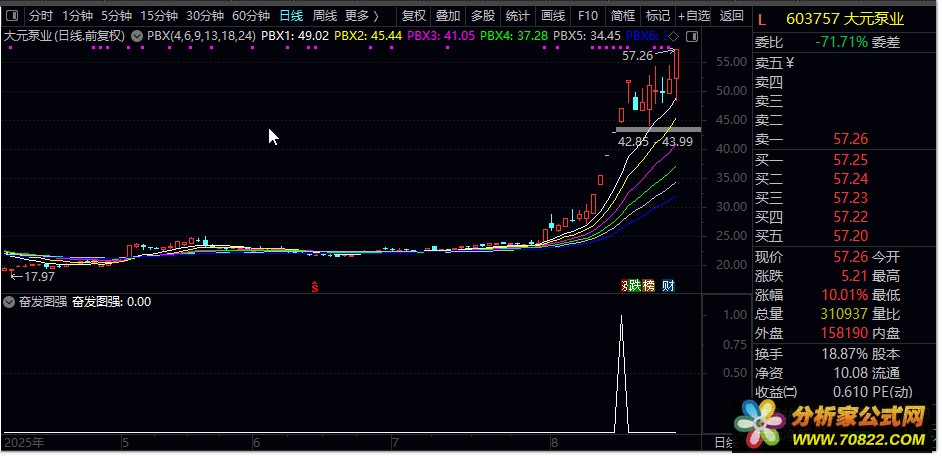
Task: Click the 买四 price 57.22
Action: point(851,217)
